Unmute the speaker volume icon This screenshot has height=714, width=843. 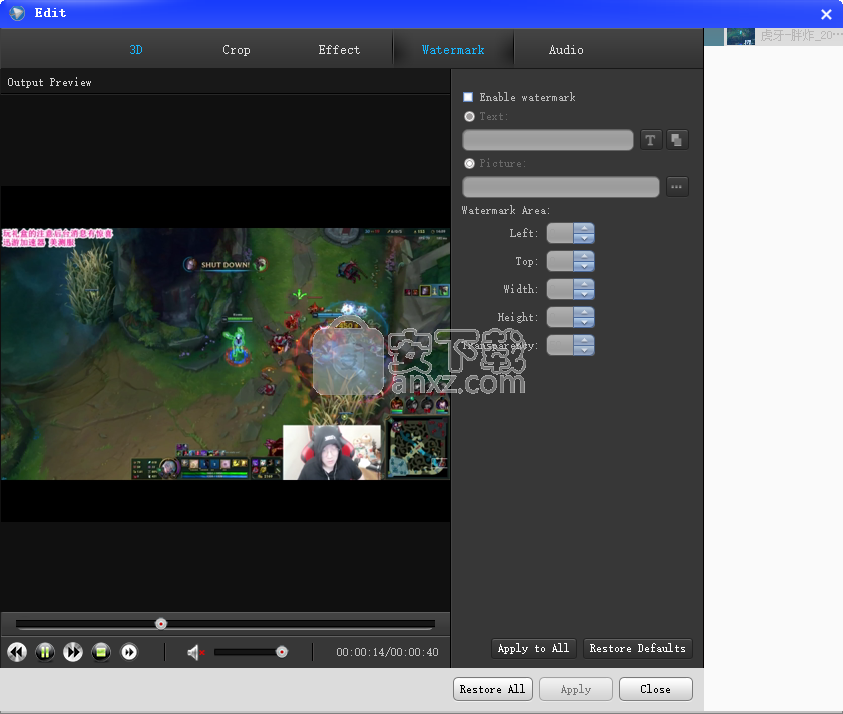click(196, 653)
